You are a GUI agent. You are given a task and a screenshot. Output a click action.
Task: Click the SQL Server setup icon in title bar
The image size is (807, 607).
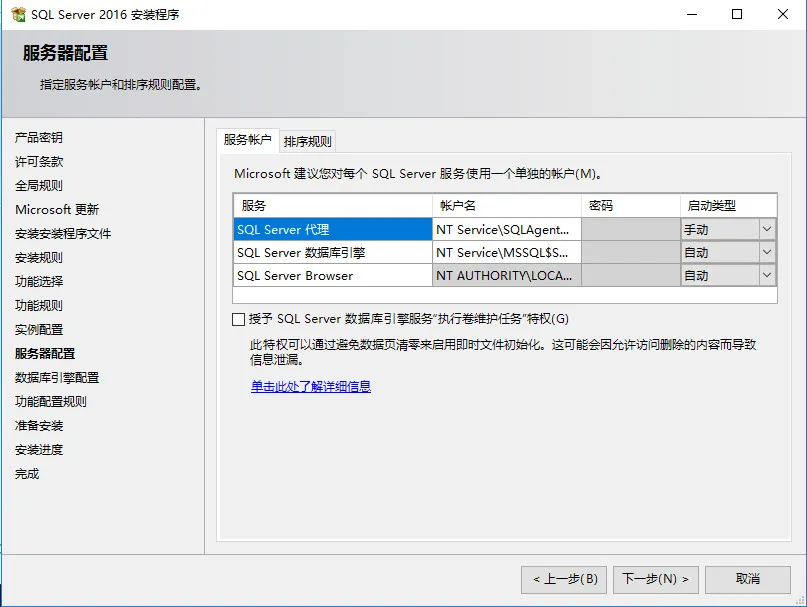point(18,14)
